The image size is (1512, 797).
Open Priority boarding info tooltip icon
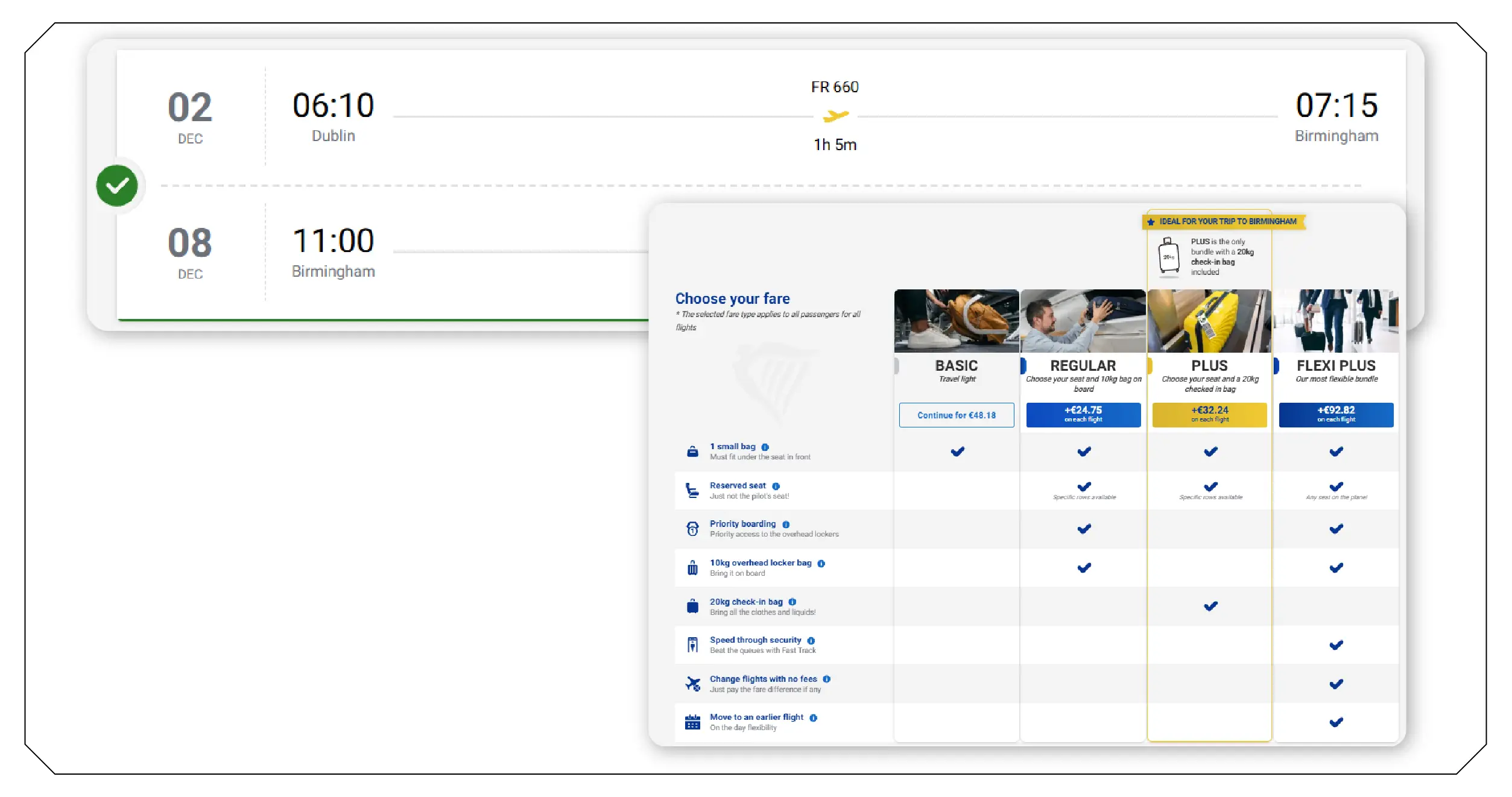(785, 525)
